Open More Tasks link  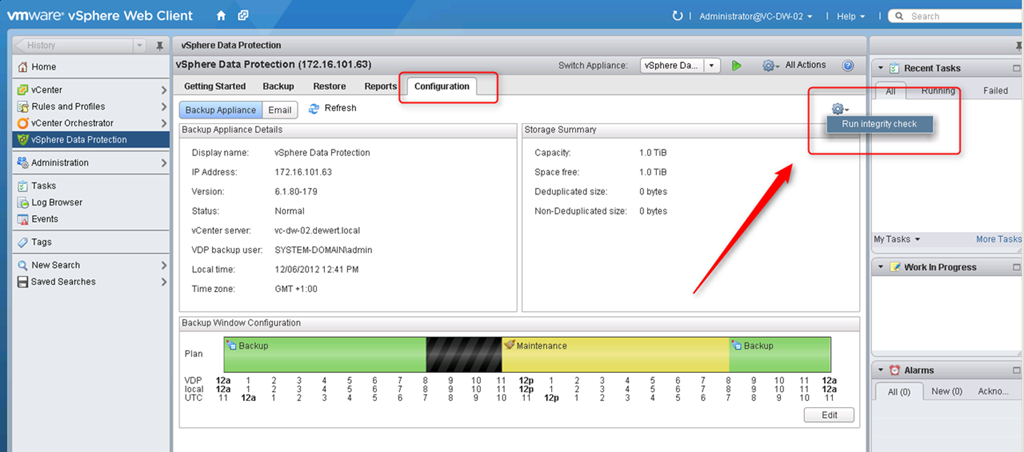999,239
